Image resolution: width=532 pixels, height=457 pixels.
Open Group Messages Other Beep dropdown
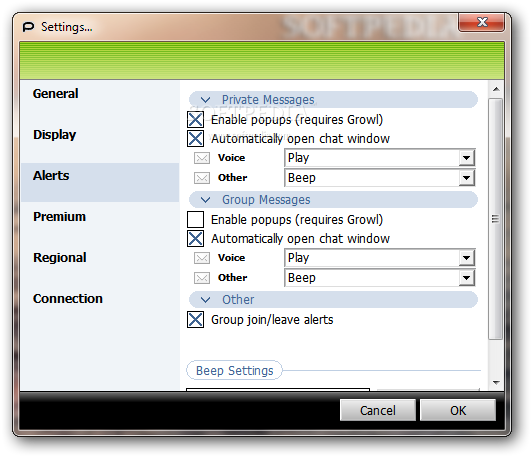pyautogui.click(x=380, y=278)
